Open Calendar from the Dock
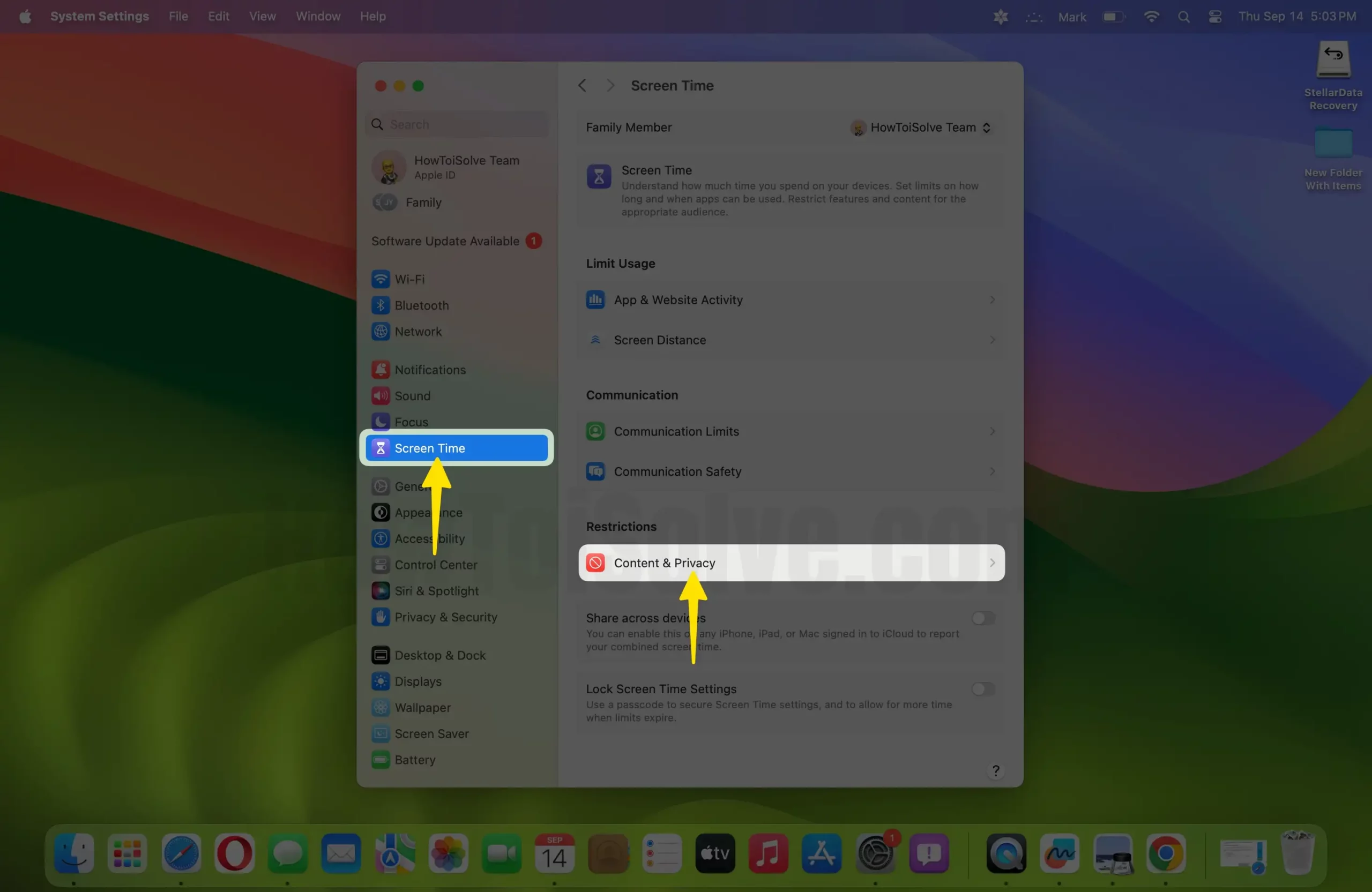The height and width of the screenshot is (892, 1372). (x=554, y=853)
